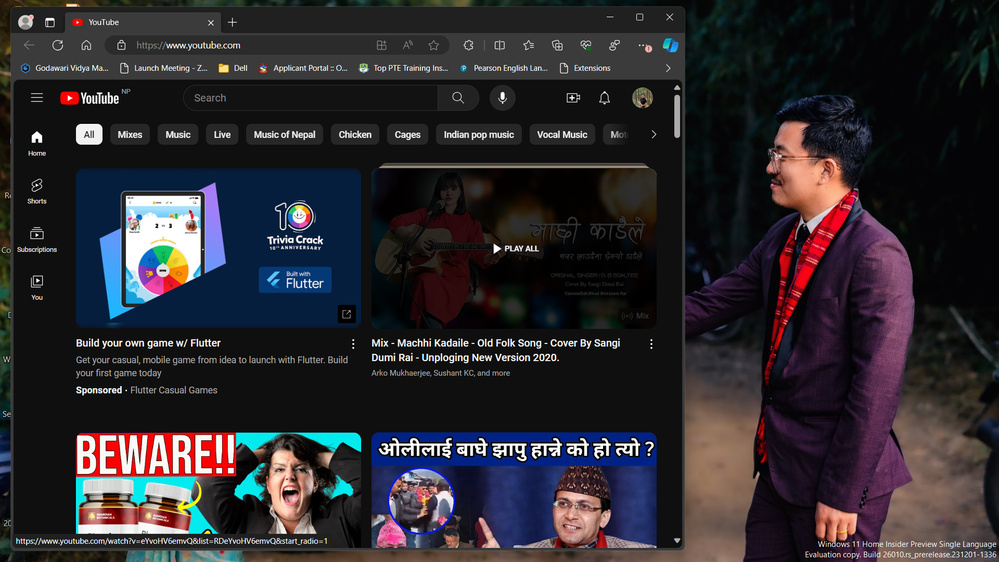Open the YouTube account avatar menu

click(642, 97)
